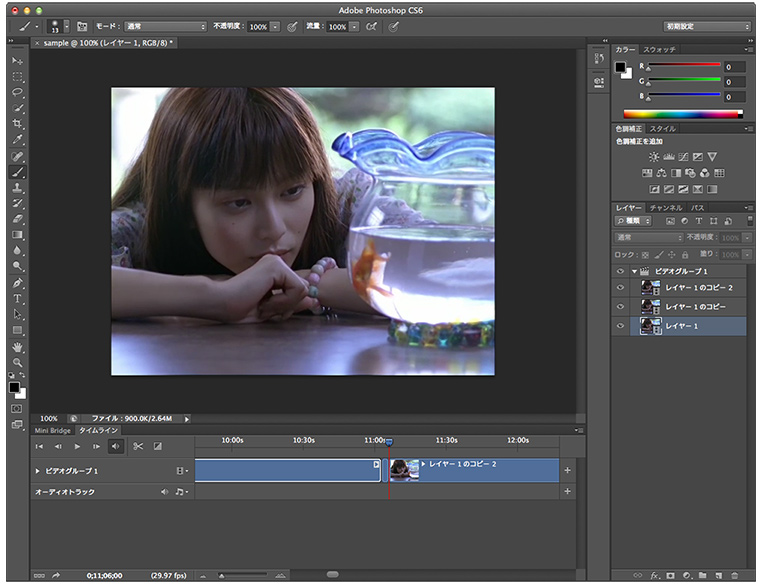Select the Clone Stamp tool
Screen dimensions: 762x587
(18, 188)
